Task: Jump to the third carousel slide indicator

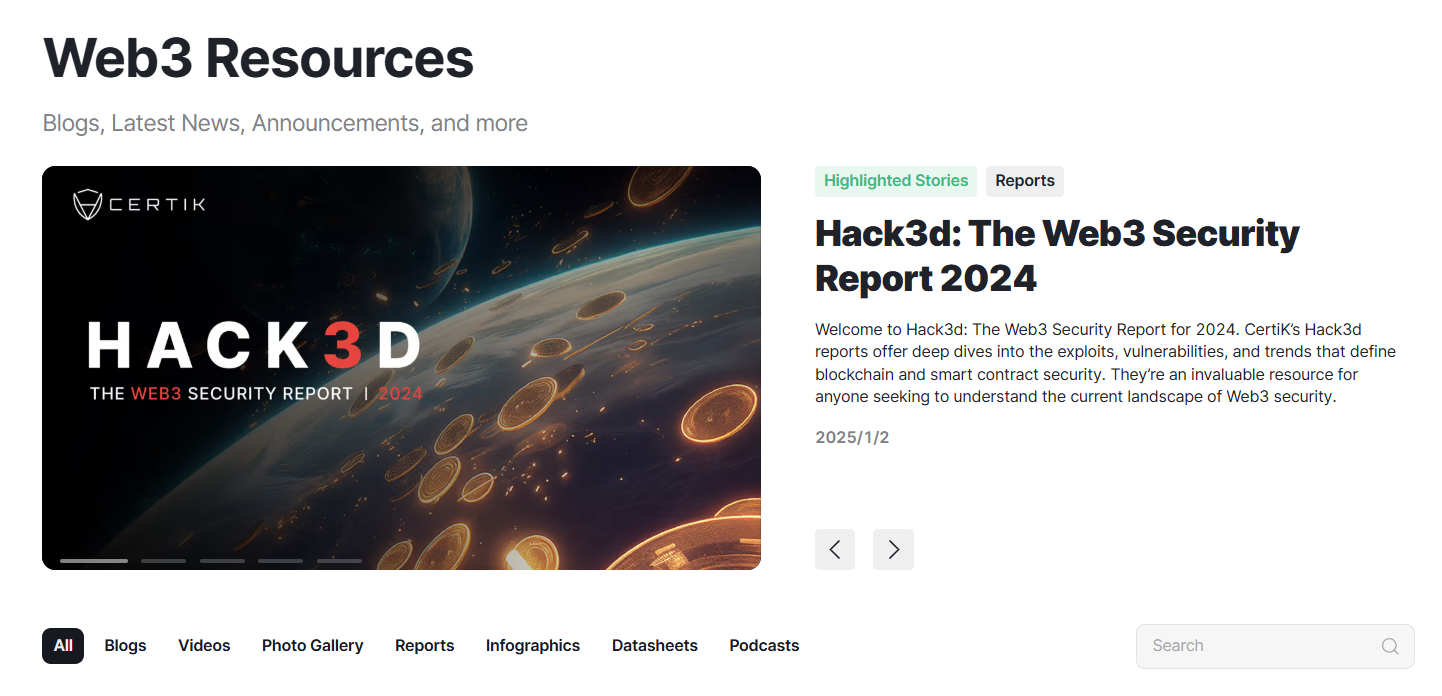Action: coord(222,561)
